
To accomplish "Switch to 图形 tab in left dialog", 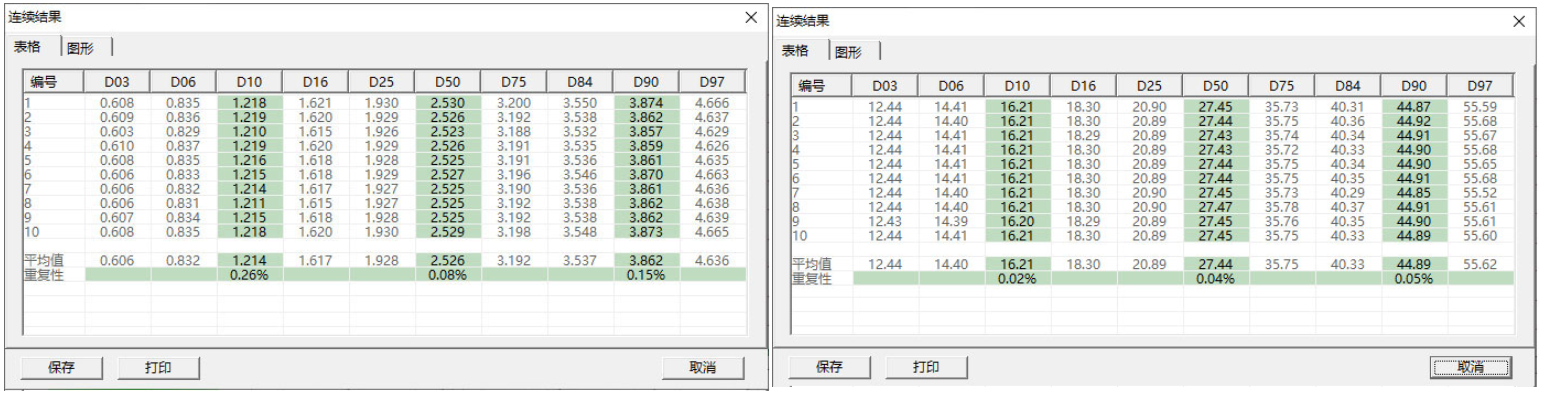I will (x=81, y=48).
